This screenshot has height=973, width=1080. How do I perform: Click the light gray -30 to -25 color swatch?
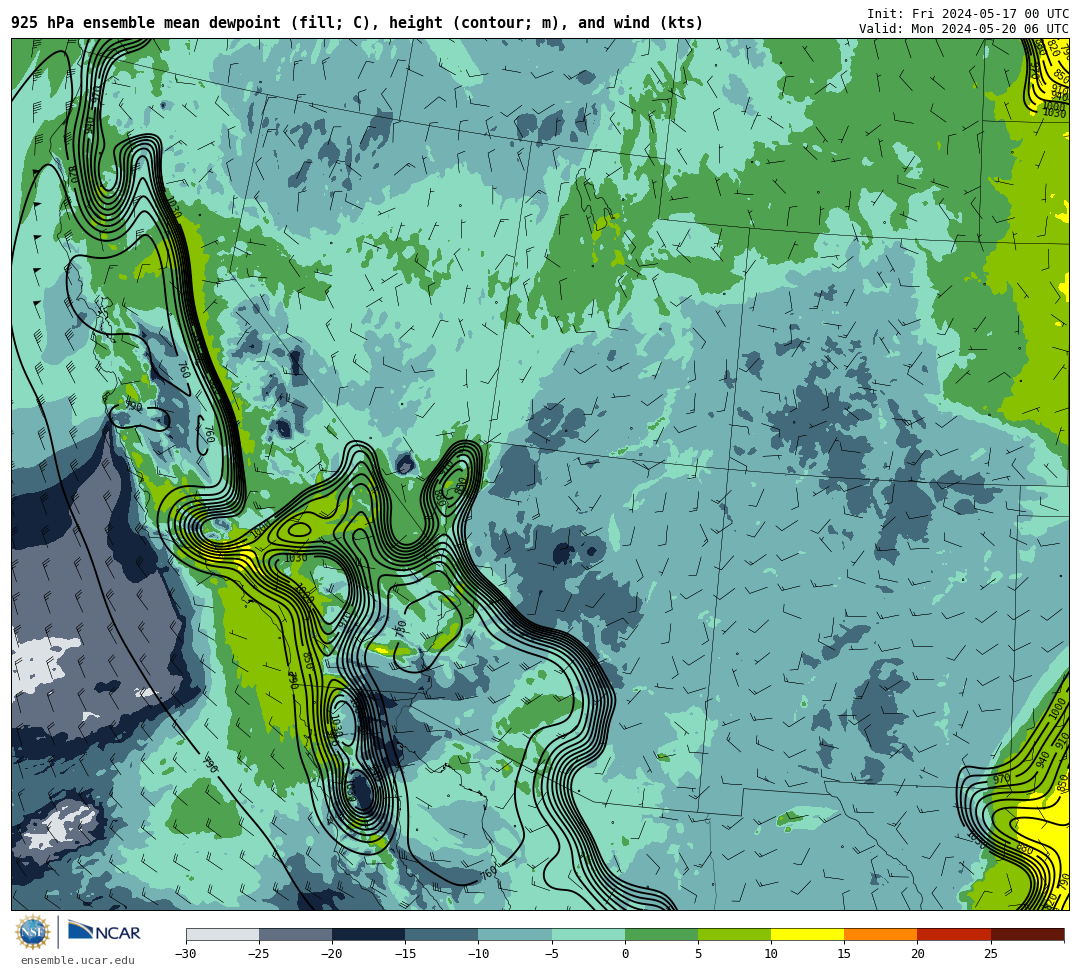(x=222, y=934)
